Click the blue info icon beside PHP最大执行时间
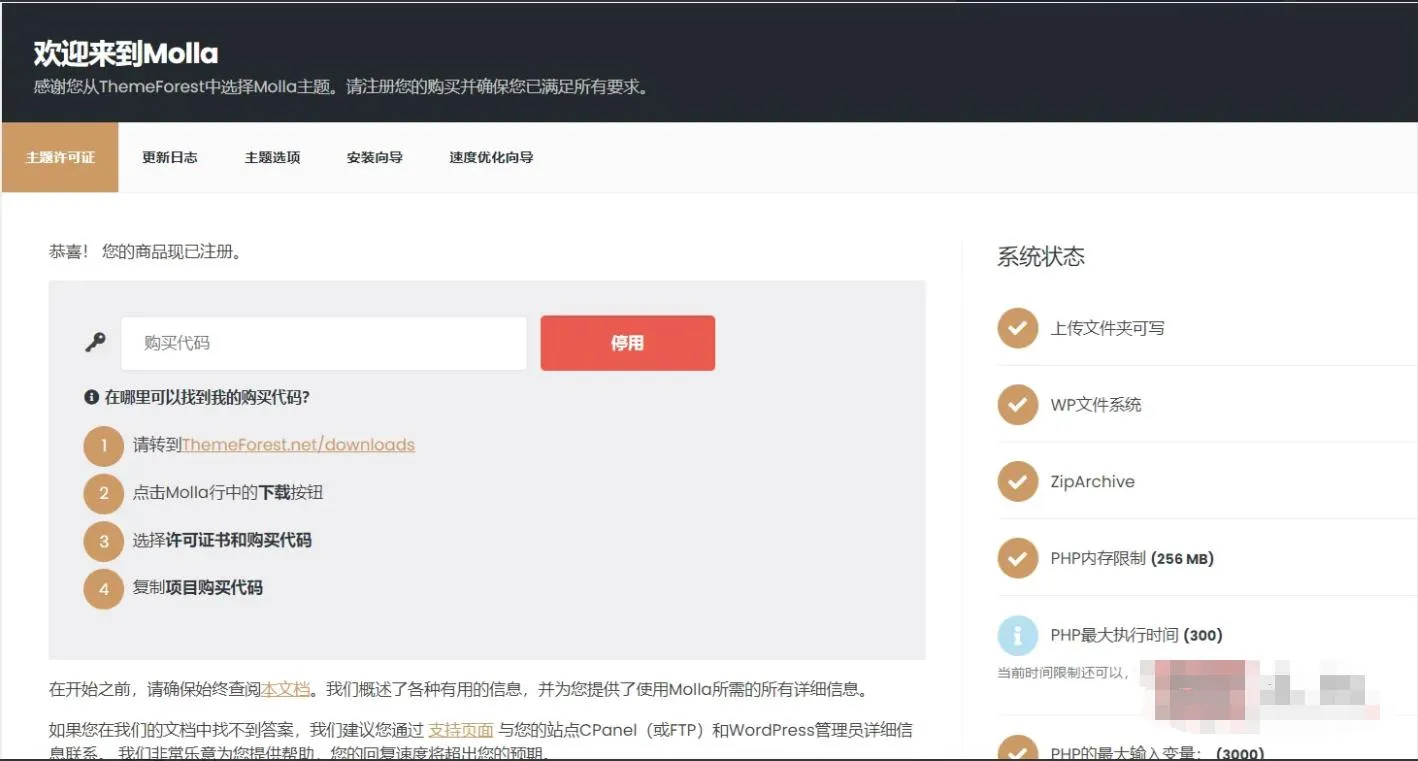Screen dimensions: 1418x761 (x=1018, y=635)
